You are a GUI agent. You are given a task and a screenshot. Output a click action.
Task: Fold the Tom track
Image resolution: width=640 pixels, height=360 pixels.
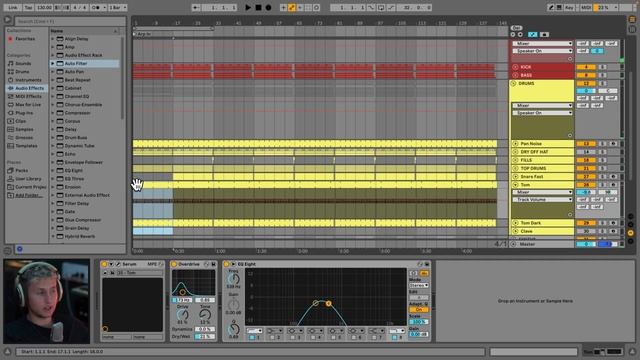515,184
